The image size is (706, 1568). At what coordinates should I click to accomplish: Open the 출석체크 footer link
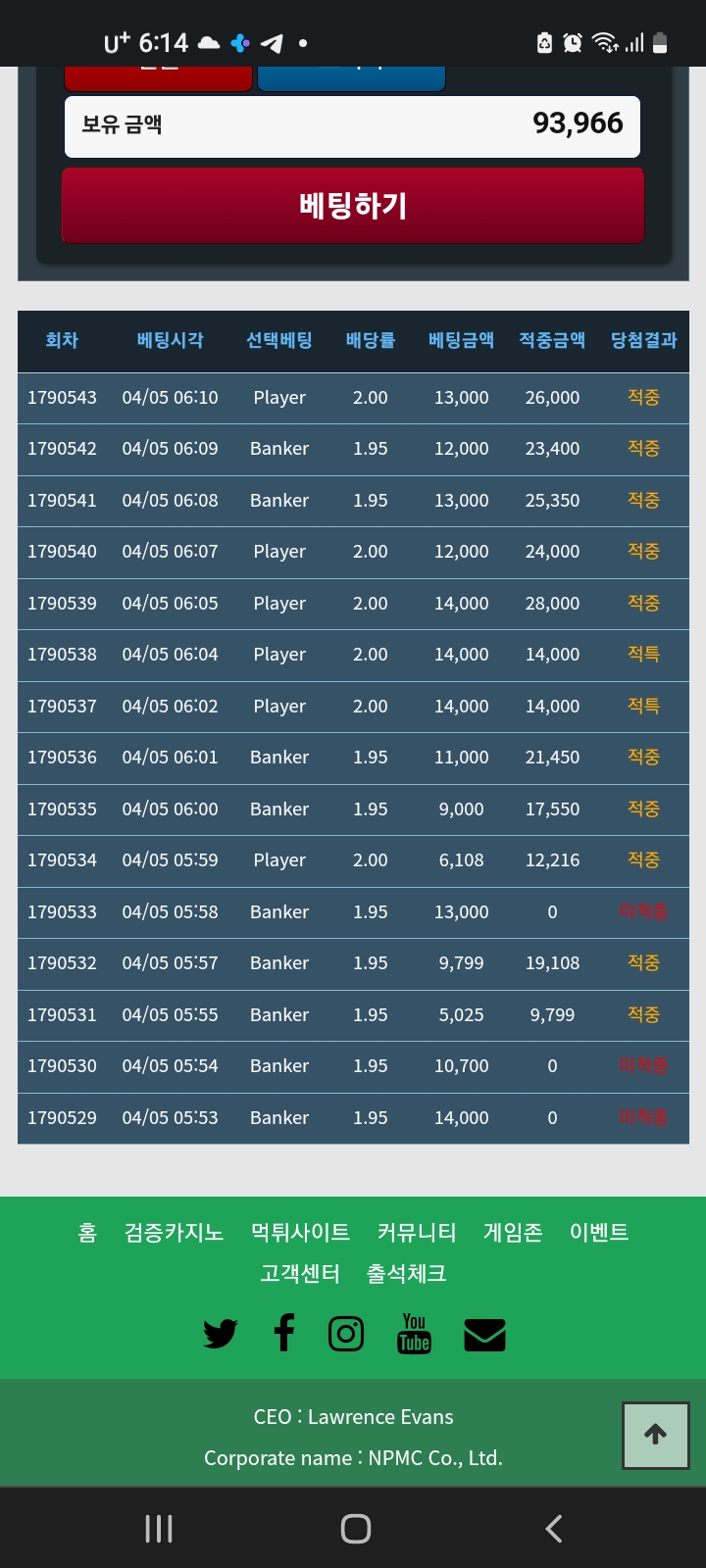[x=407, y=1273]
